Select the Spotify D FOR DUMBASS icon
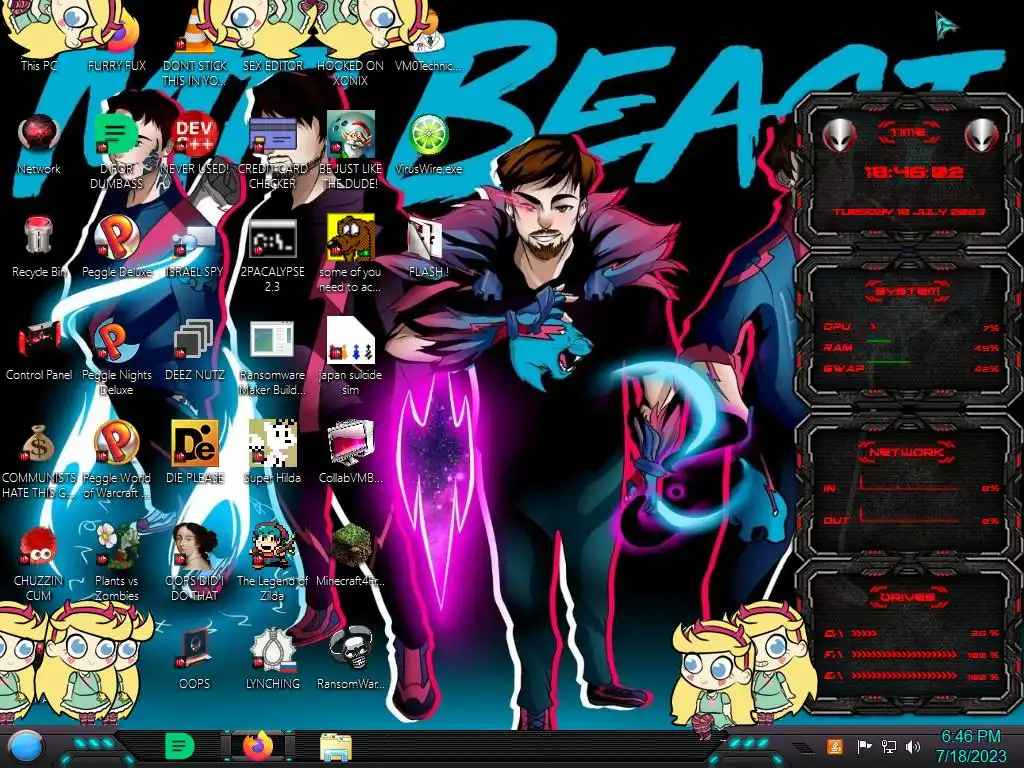Viewport: 1024px width, 768px height. 116,152
